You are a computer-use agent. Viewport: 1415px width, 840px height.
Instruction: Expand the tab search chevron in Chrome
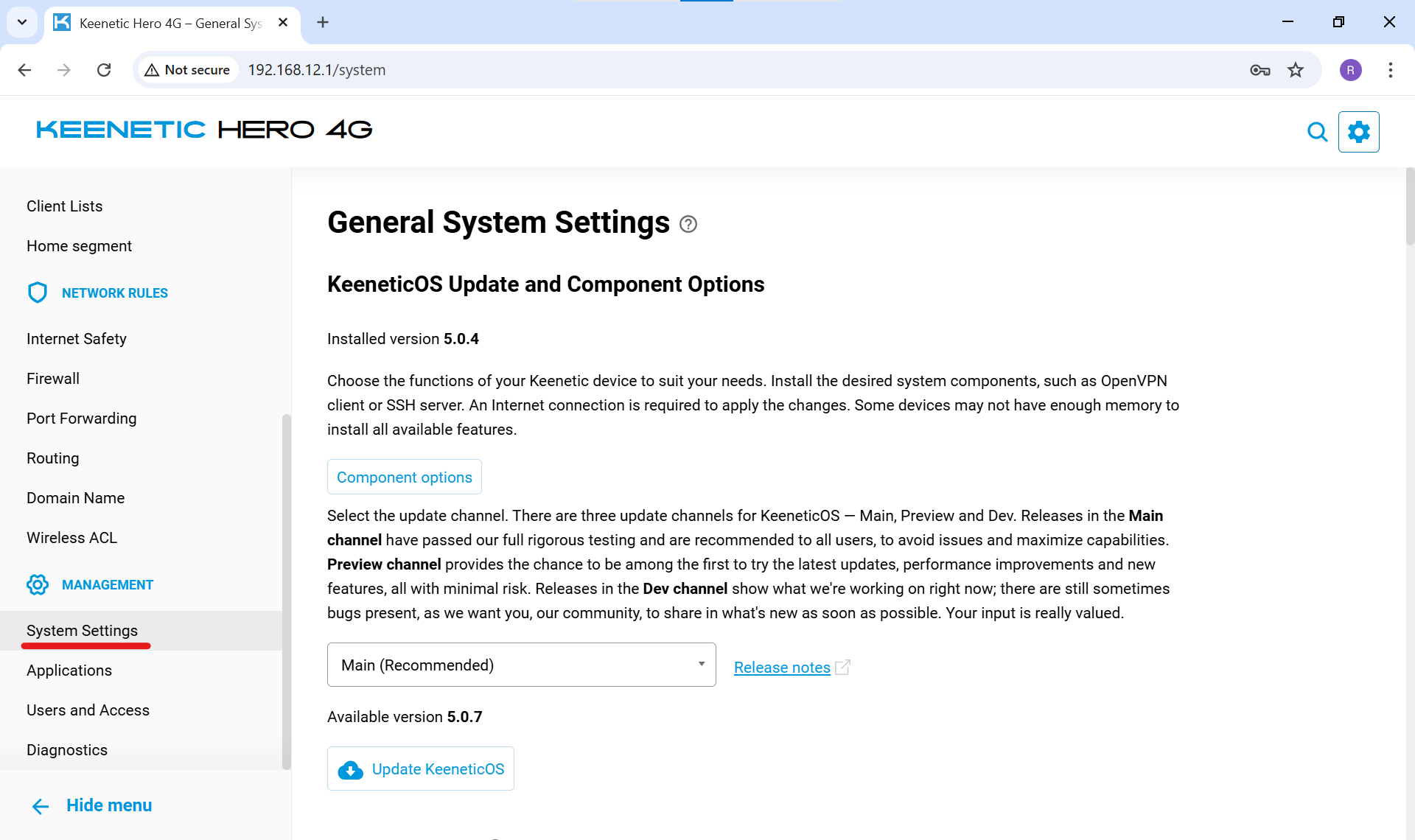(22, 22)
